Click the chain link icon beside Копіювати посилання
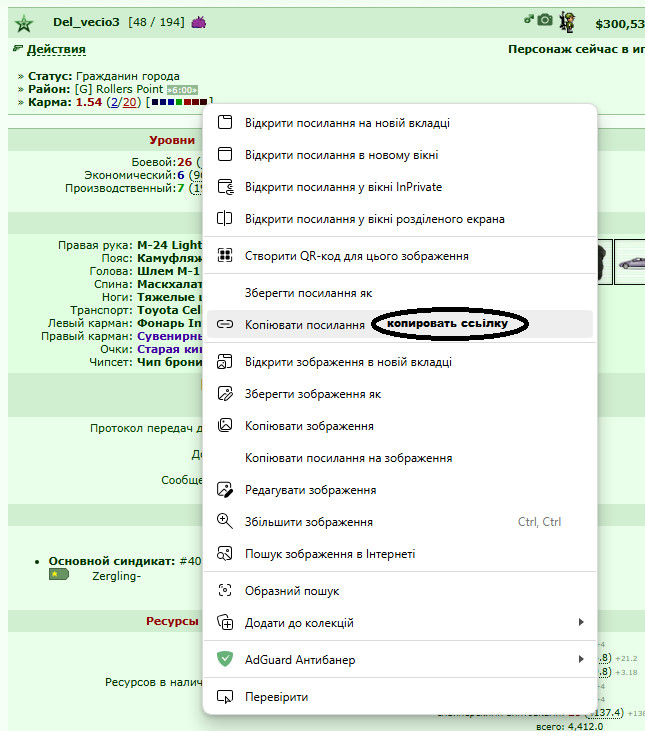Screen dimensions: 645x731 (225, 324)
